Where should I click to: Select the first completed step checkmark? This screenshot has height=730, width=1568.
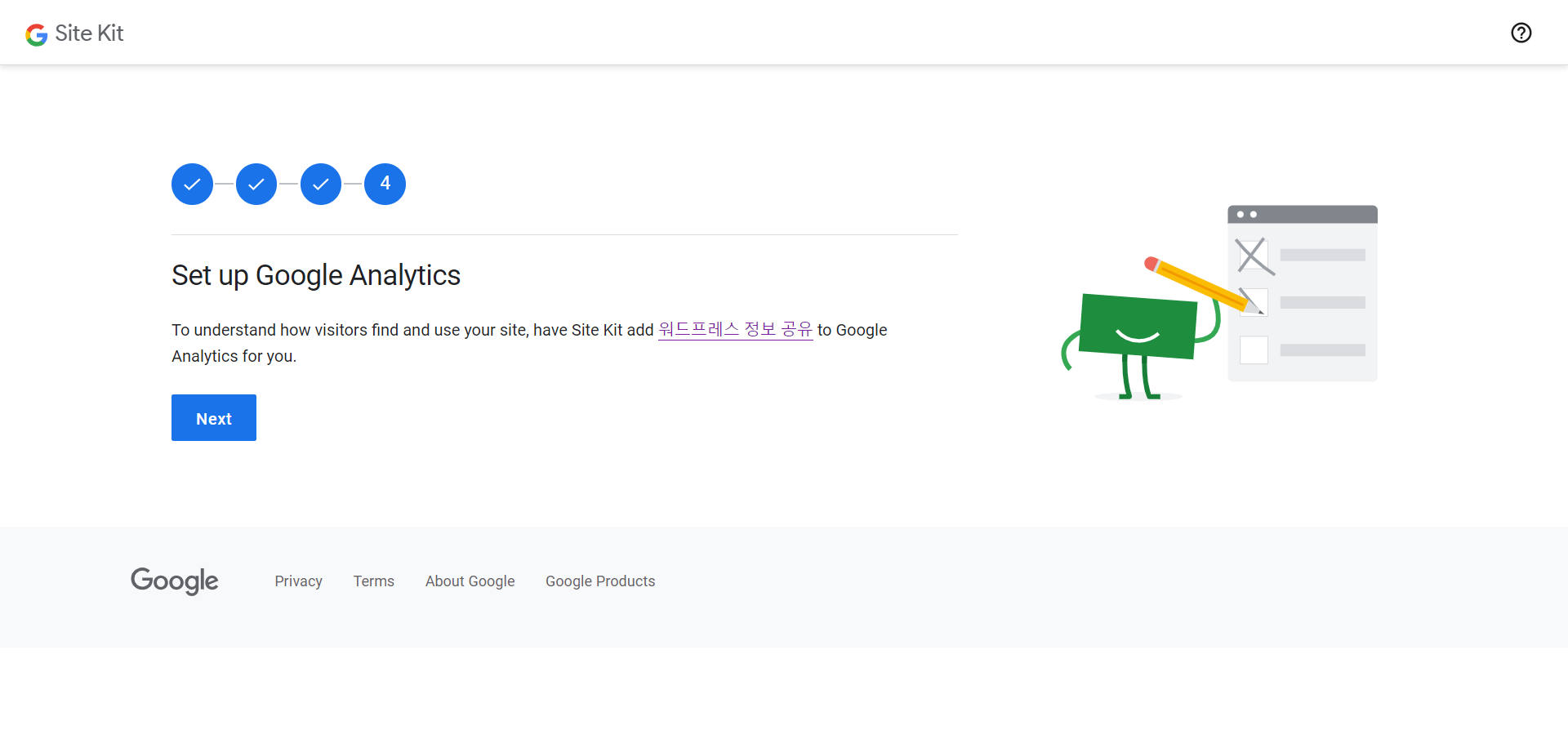192,184
